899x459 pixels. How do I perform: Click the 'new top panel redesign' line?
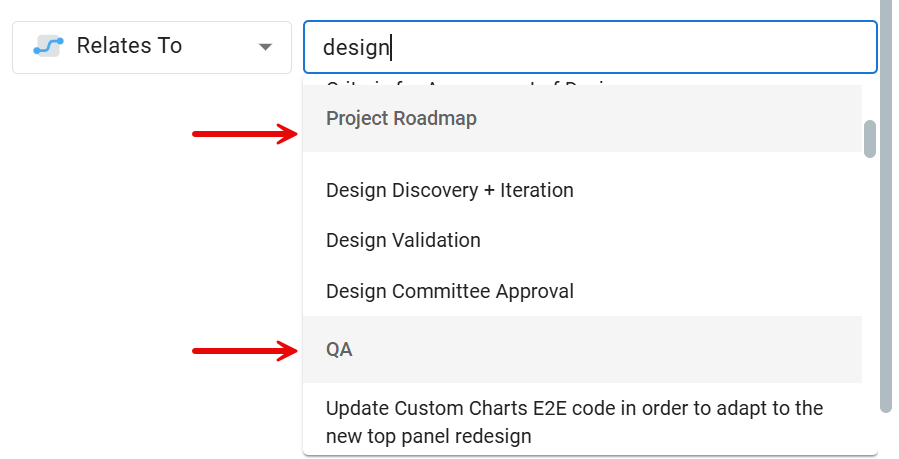(x=428, y=436)
